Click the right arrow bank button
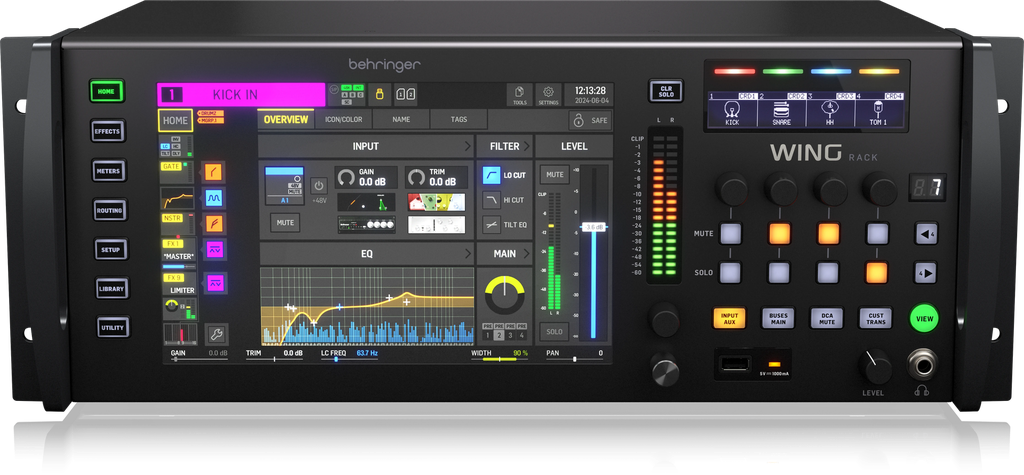Screen dimensions: 1024x475 925,272
